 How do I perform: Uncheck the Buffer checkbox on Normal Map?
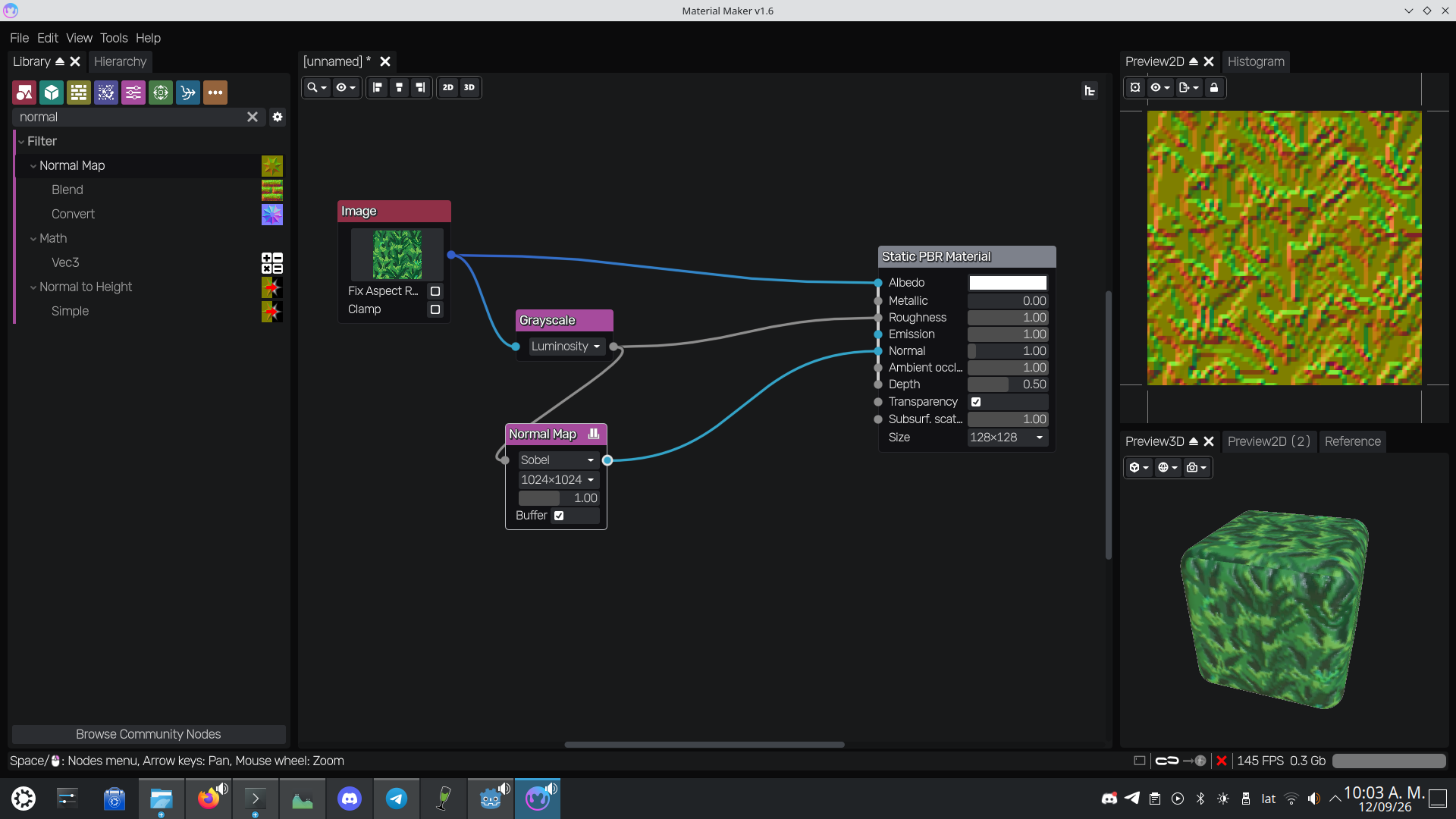click(559, 516)
